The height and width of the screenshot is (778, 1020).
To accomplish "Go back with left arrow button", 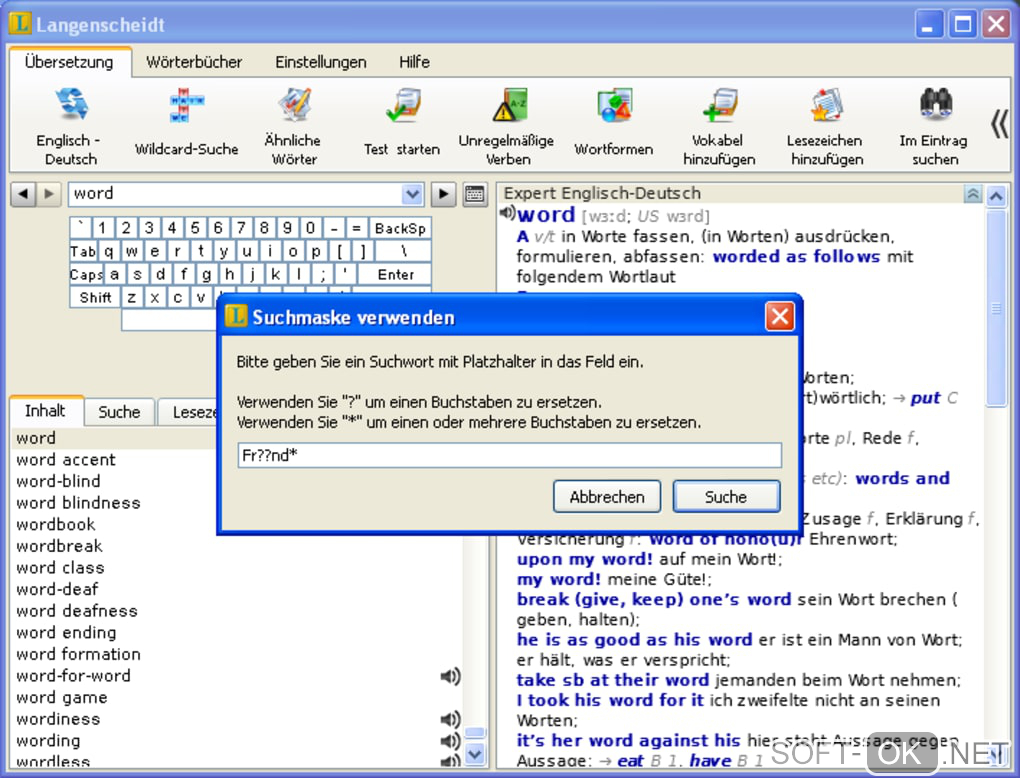I will coord(23,194).
